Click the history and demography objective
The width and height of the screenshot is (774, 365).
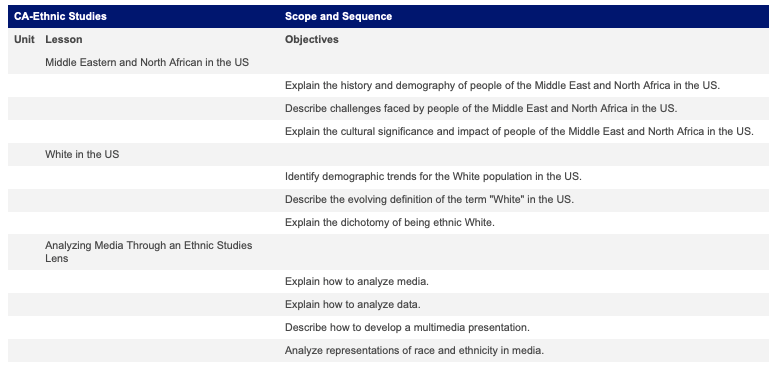[503, 85]
